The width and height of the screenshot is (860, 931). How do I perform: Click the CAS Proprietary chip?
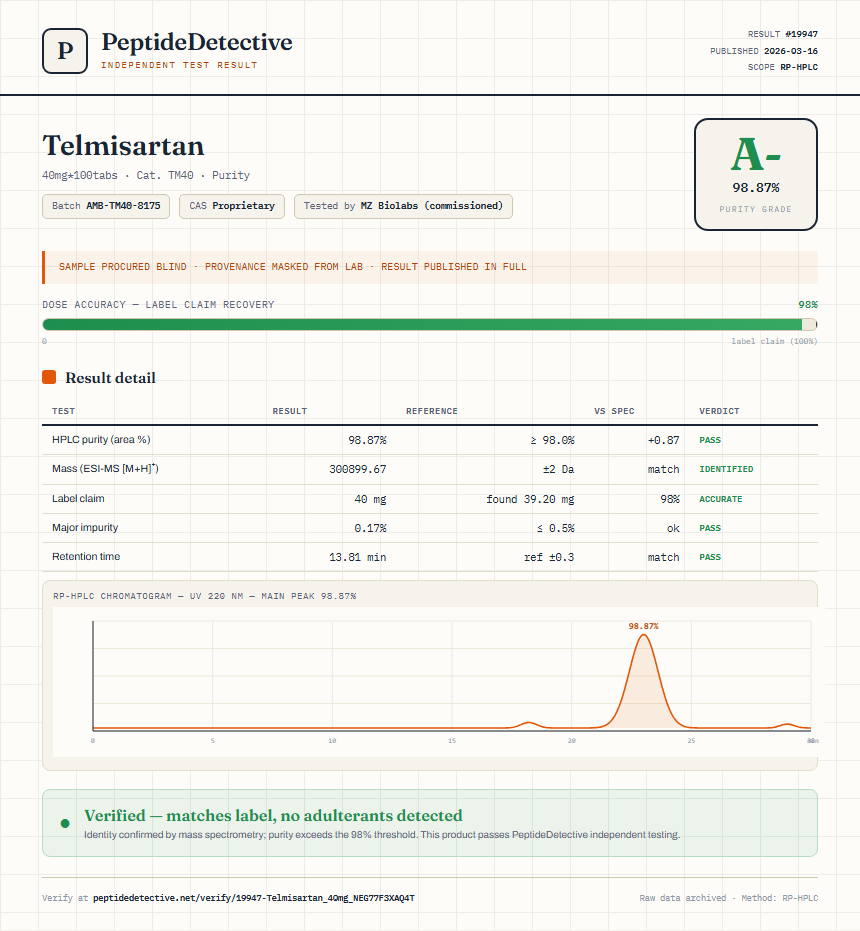pos(232,206)
